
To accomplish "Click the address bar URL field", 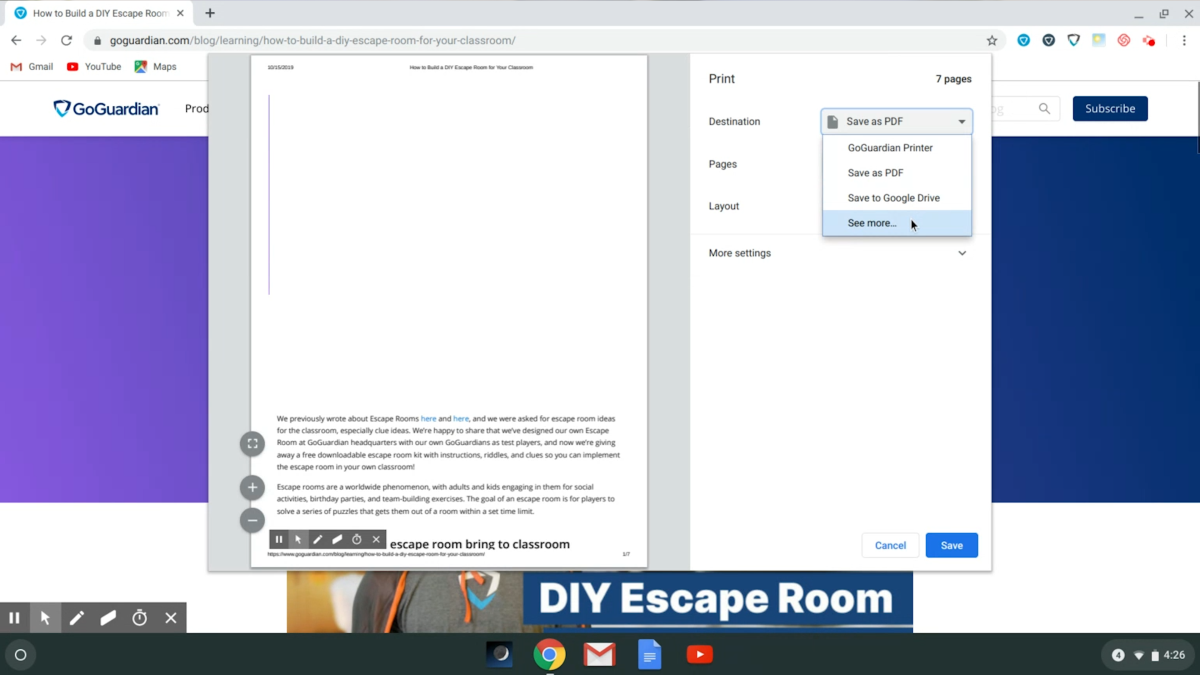I will click(x=540, y=41).
